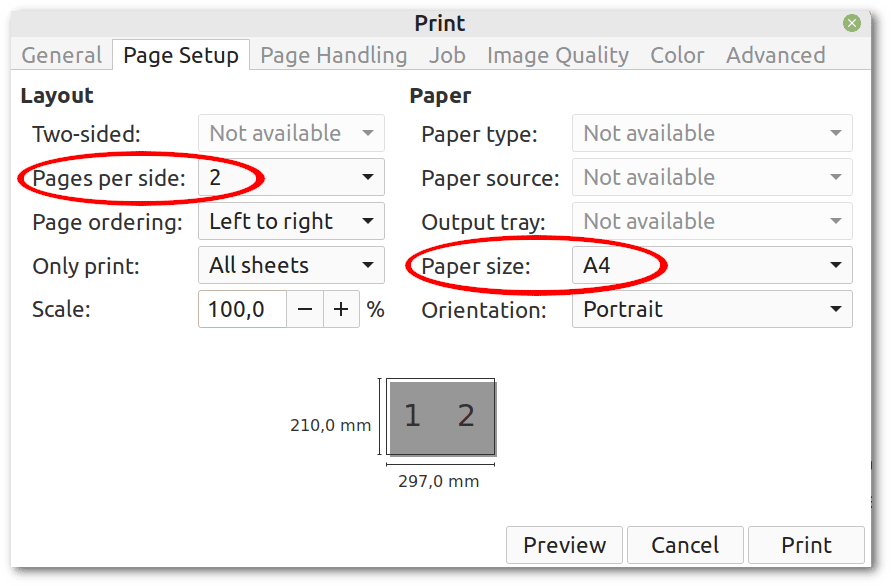Open the Paper size dropdown

711,265
